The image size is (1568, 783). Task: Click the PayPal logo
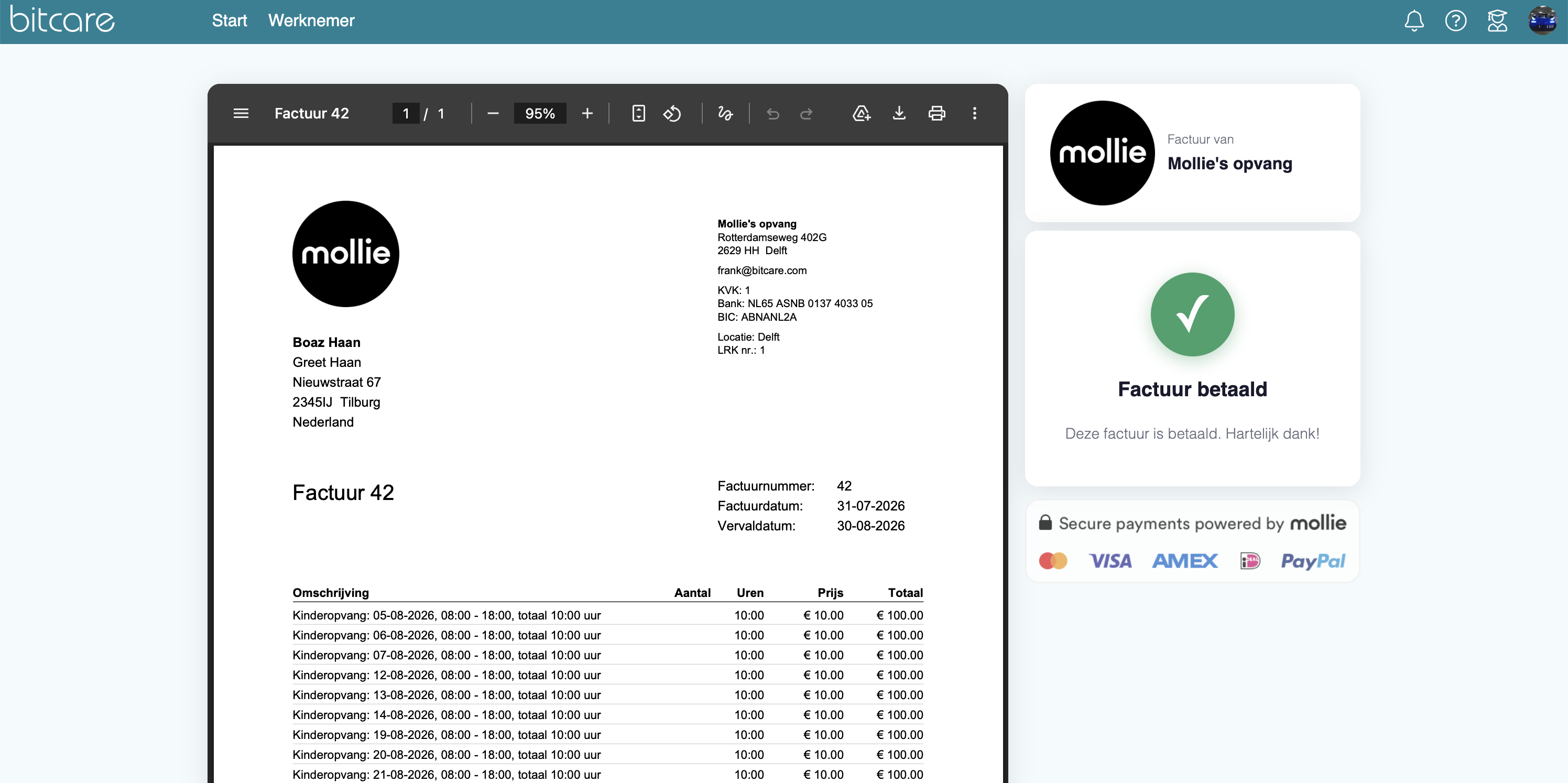[x=1312, y=561]
